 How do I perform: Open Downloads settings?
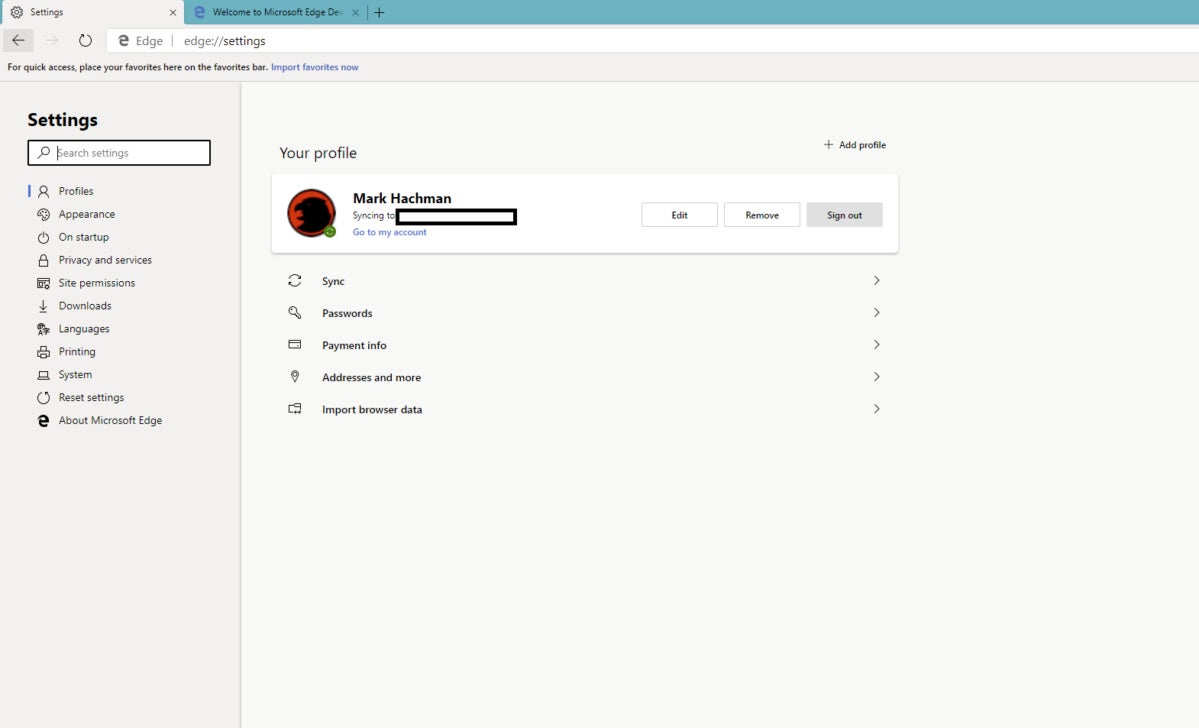85,306
